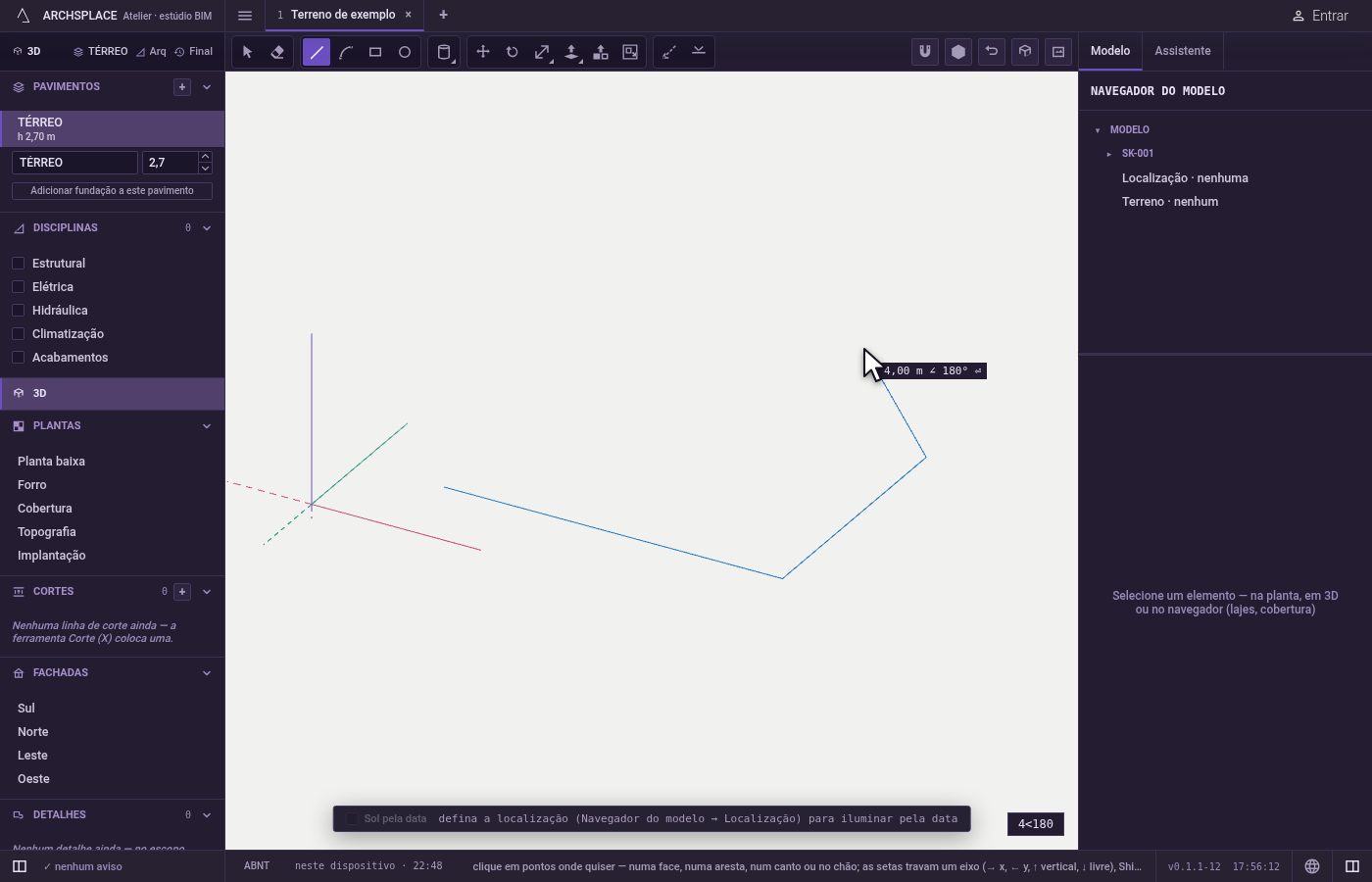
Task: Check the Elétrica discipline
Action: [x=18, y=287]
